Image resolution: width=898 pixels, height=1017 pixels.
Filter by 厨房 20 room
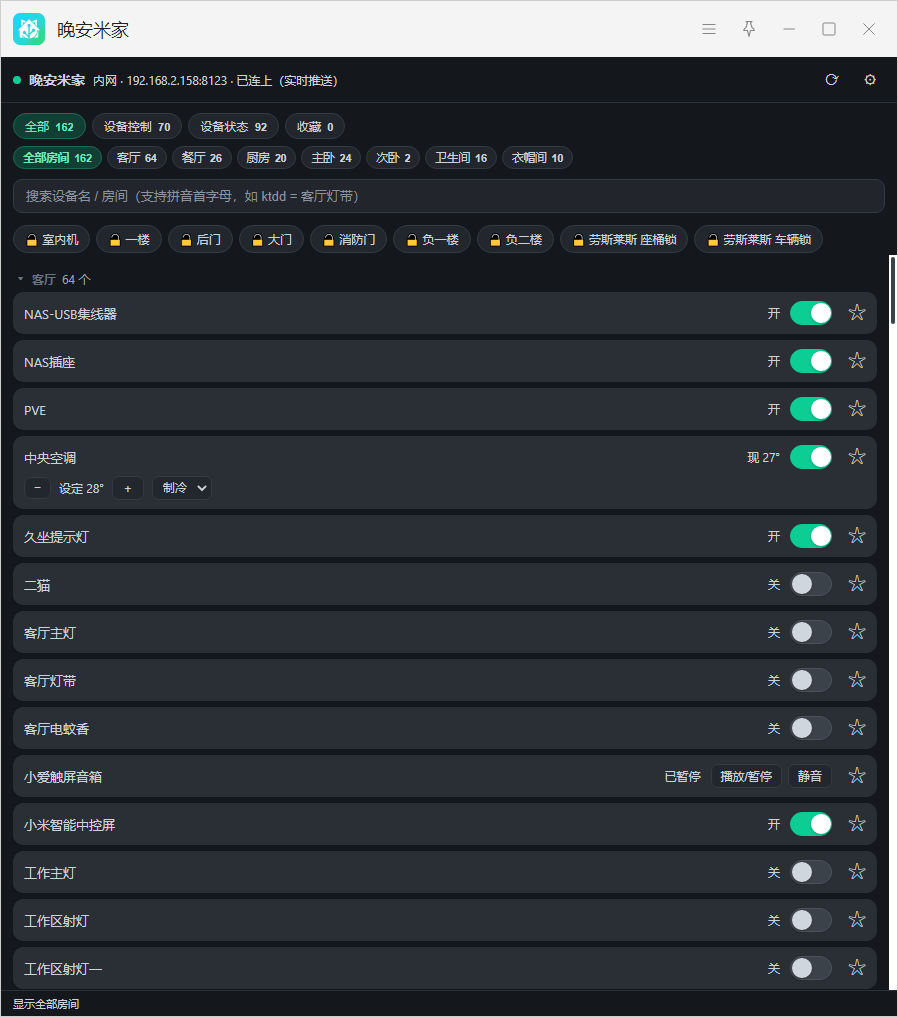(266, 158)
